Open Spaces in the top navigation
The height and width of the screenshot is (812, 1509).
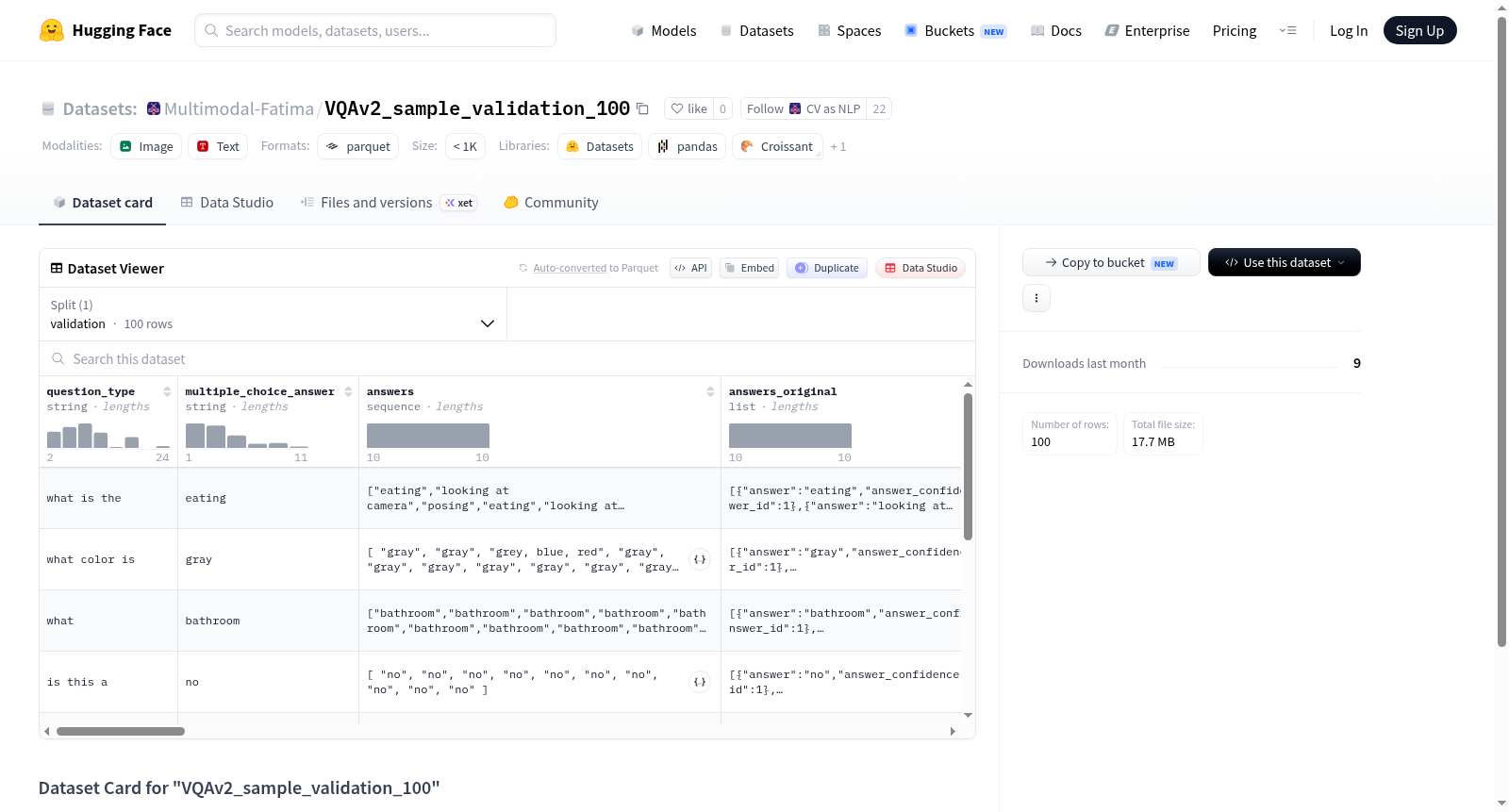tap(850, 30)
